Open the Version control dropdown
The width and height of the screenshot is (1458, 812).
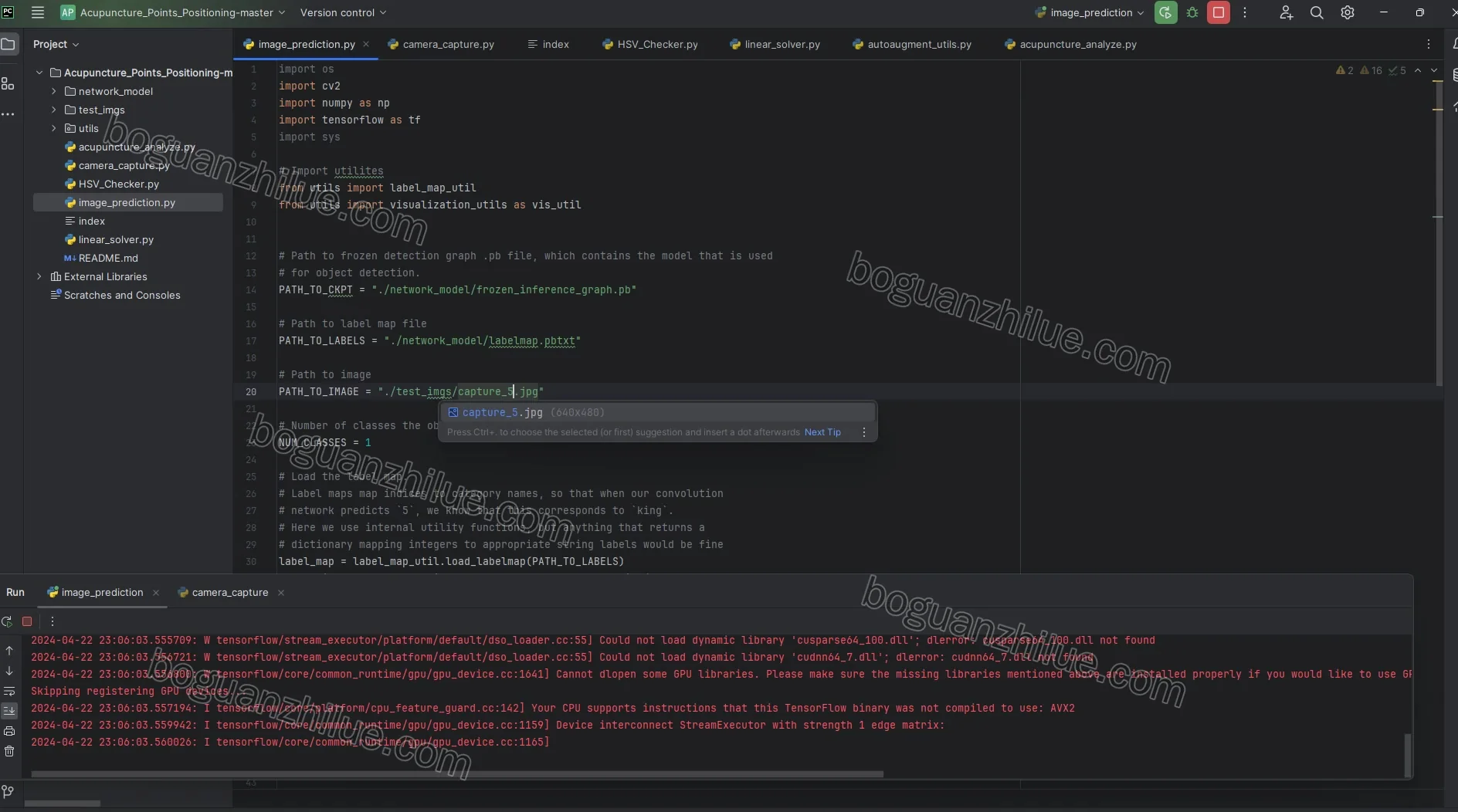[x=343, y=12]
